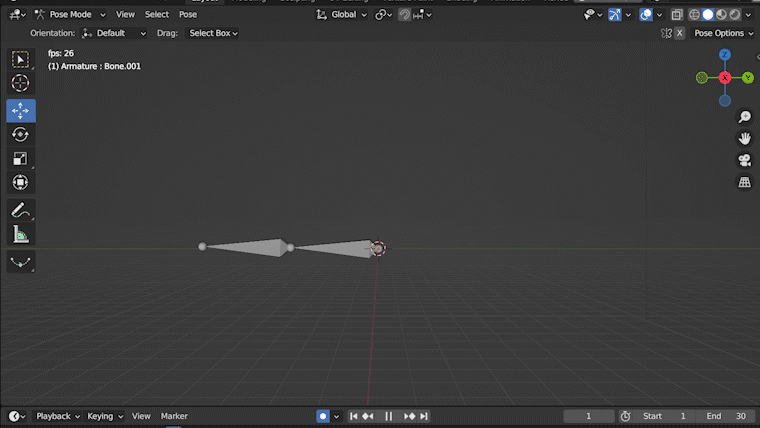Screen dimensions: 760x428
Task: Click the green Y axis on the gizmo
Action: 748,78
